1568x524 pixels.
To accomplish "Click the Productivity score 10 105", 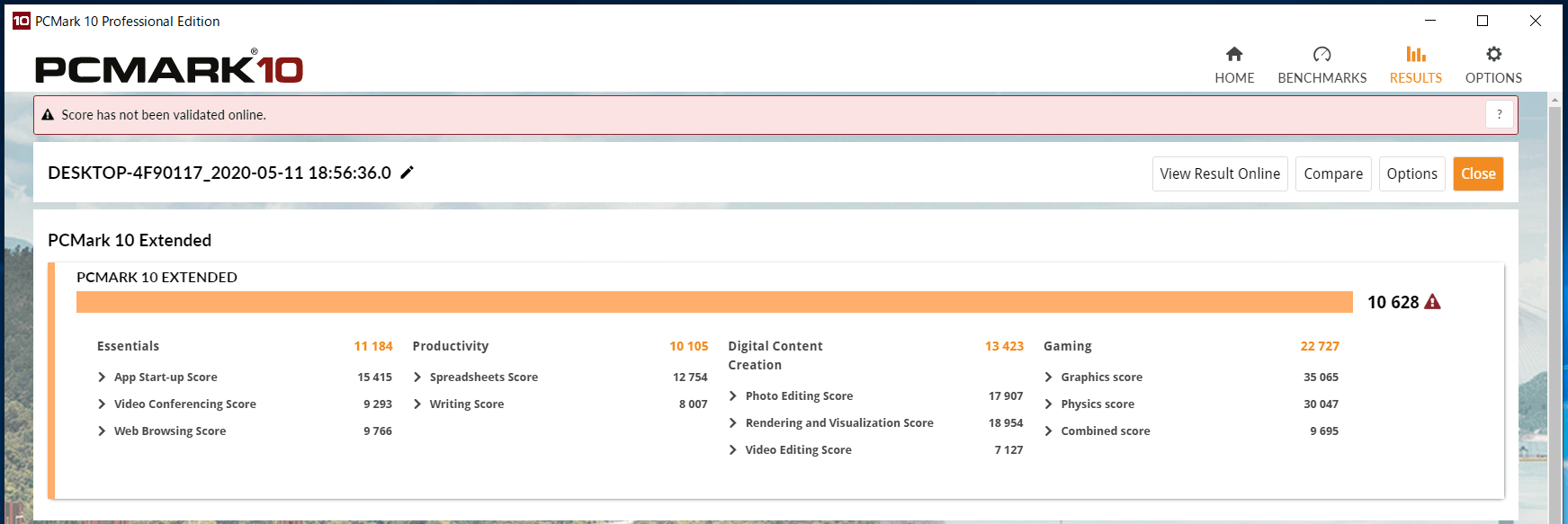I will pyautogui.click(x=689, y=346).
